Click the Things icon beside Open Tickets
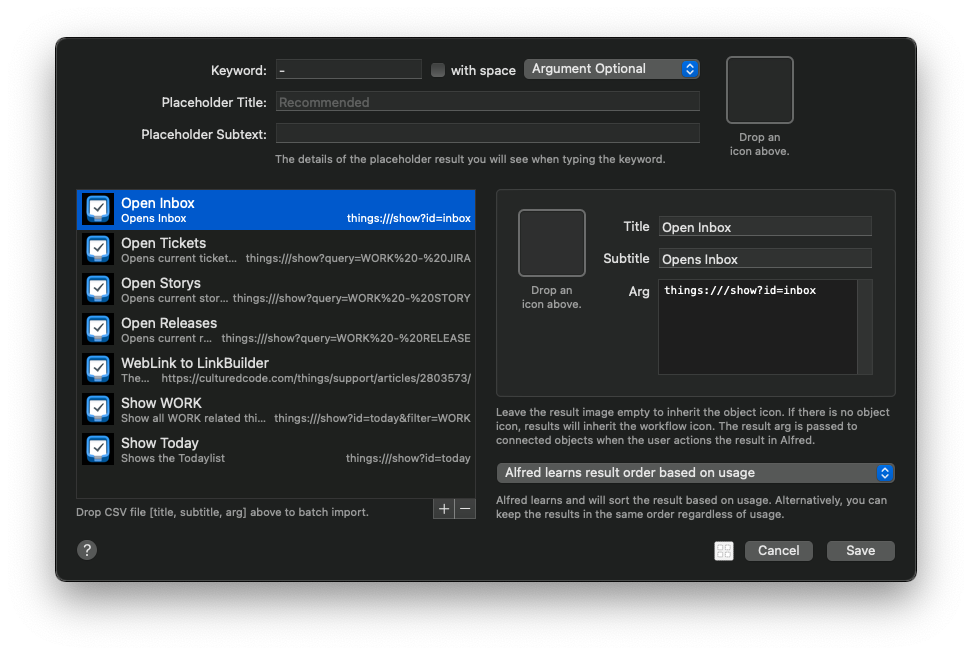This screenshot has width=972, height=655. tap(98, 249)
